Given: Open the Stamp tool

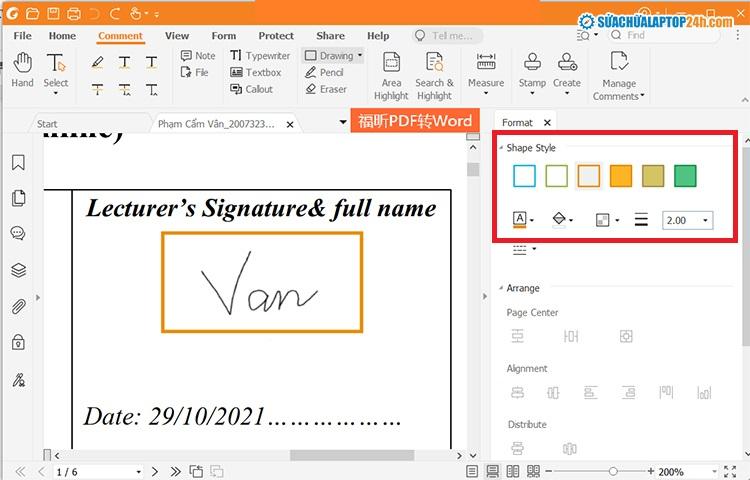Looking at the screenshot, I should pyautogui.click(x=532, y=72).
